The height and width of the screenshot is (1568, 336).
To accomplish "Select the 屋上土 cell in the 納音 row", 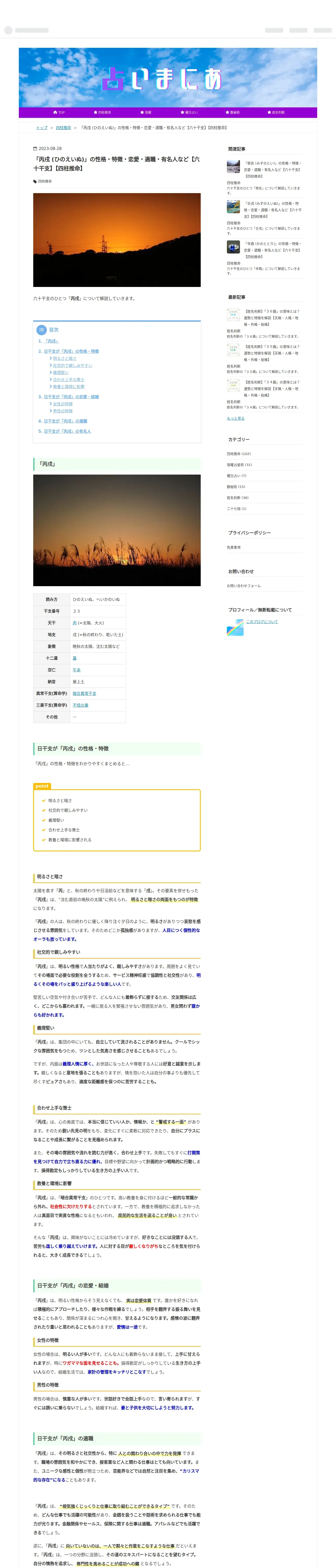I will [98, 682].
